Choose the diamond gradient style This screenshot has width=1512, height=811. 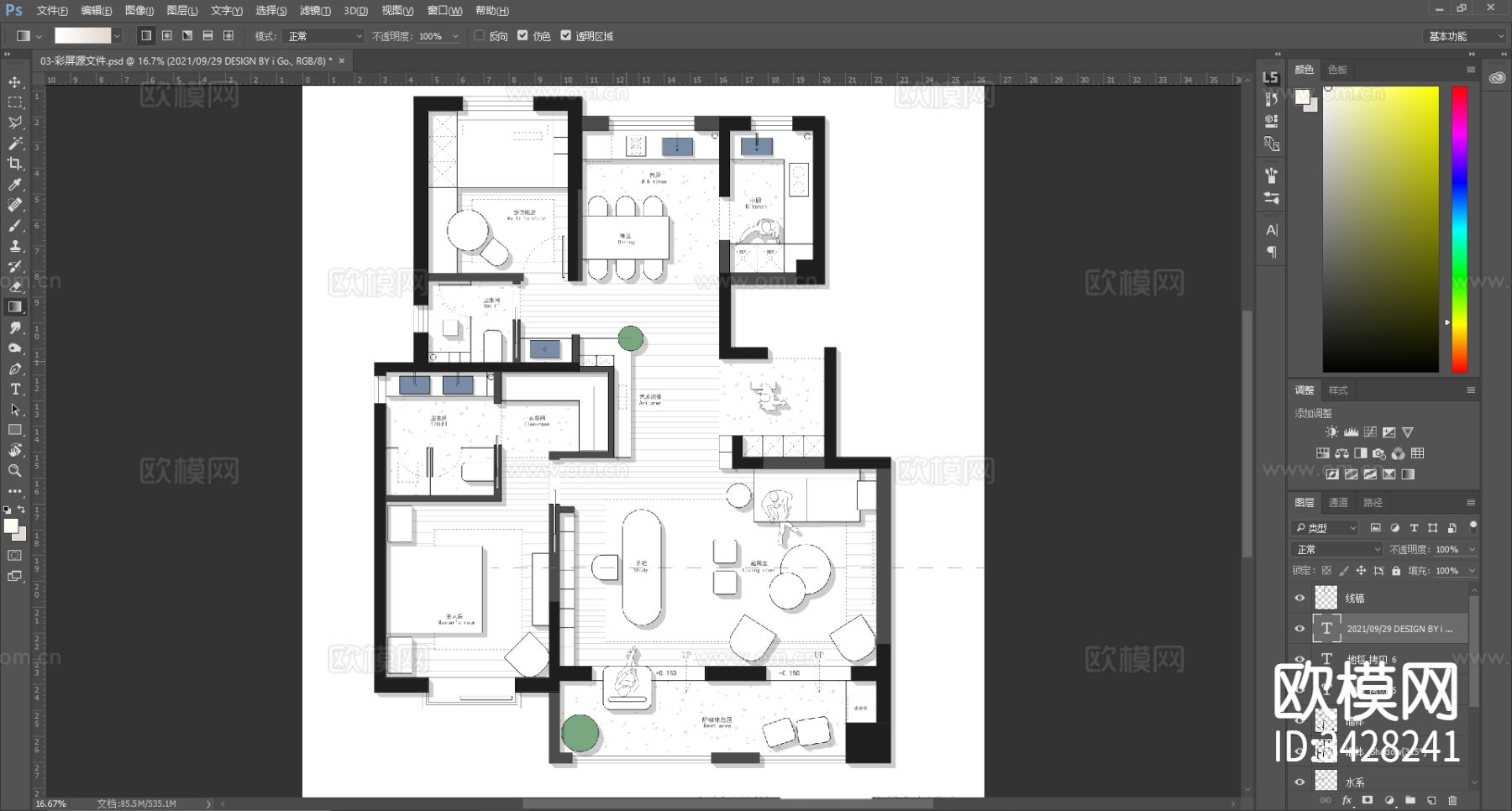(228, 36)
